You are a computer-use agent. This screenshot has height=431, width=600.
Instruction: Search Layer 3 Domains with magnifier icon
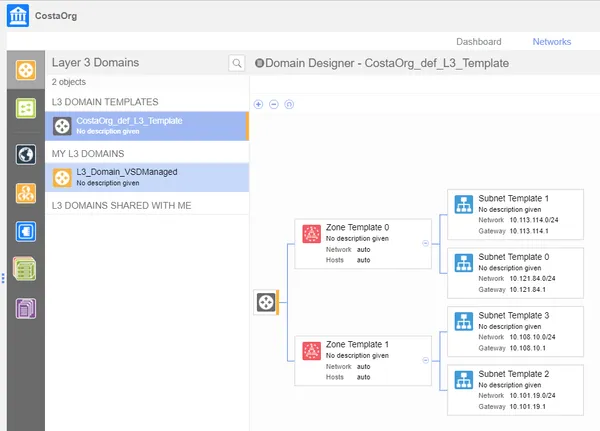[x=236, y=63]
